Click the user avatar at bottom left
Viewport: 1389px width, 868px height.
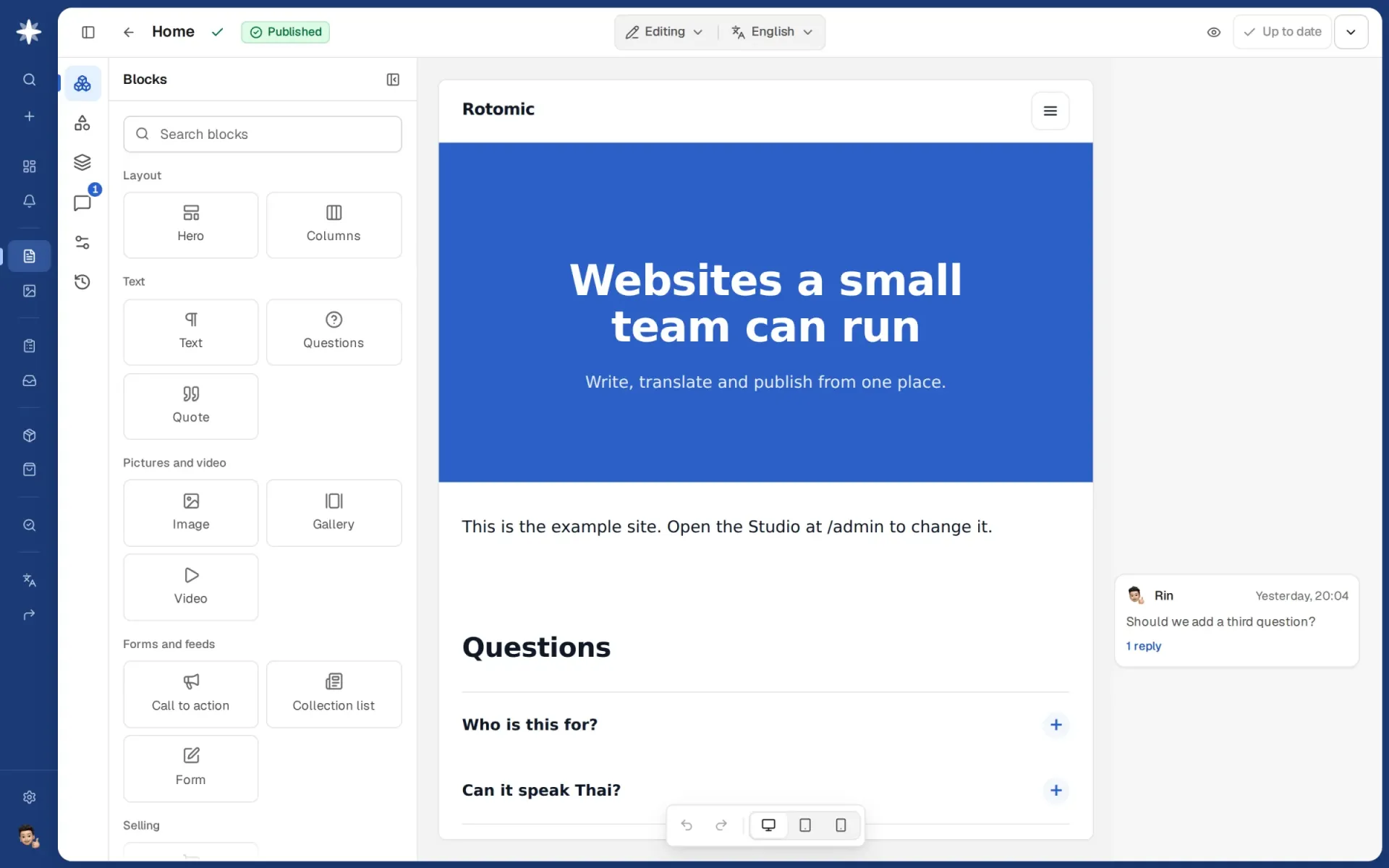pyautogui.click(x=29, y=836)
